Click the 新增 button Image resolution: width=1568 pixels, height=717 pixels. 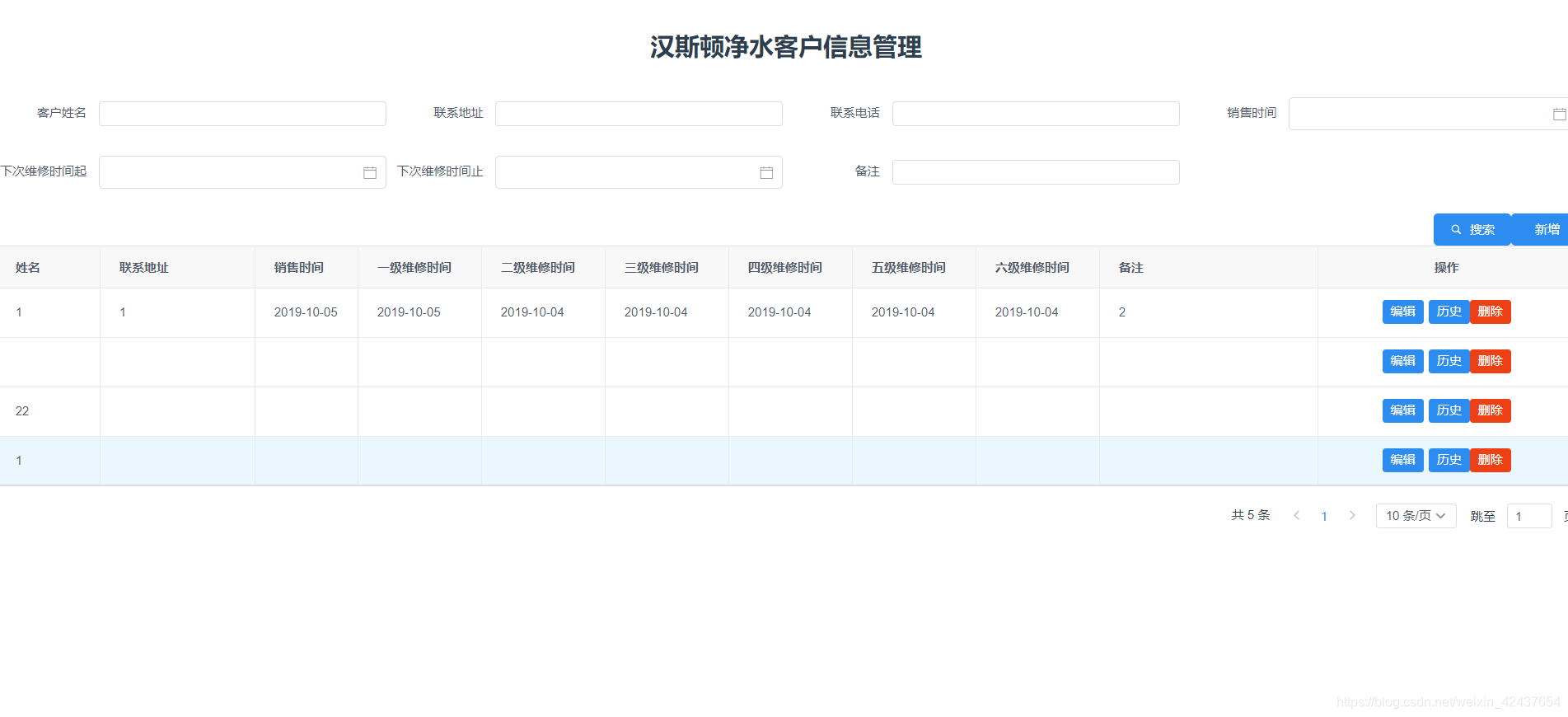(x=1541, y=230)
